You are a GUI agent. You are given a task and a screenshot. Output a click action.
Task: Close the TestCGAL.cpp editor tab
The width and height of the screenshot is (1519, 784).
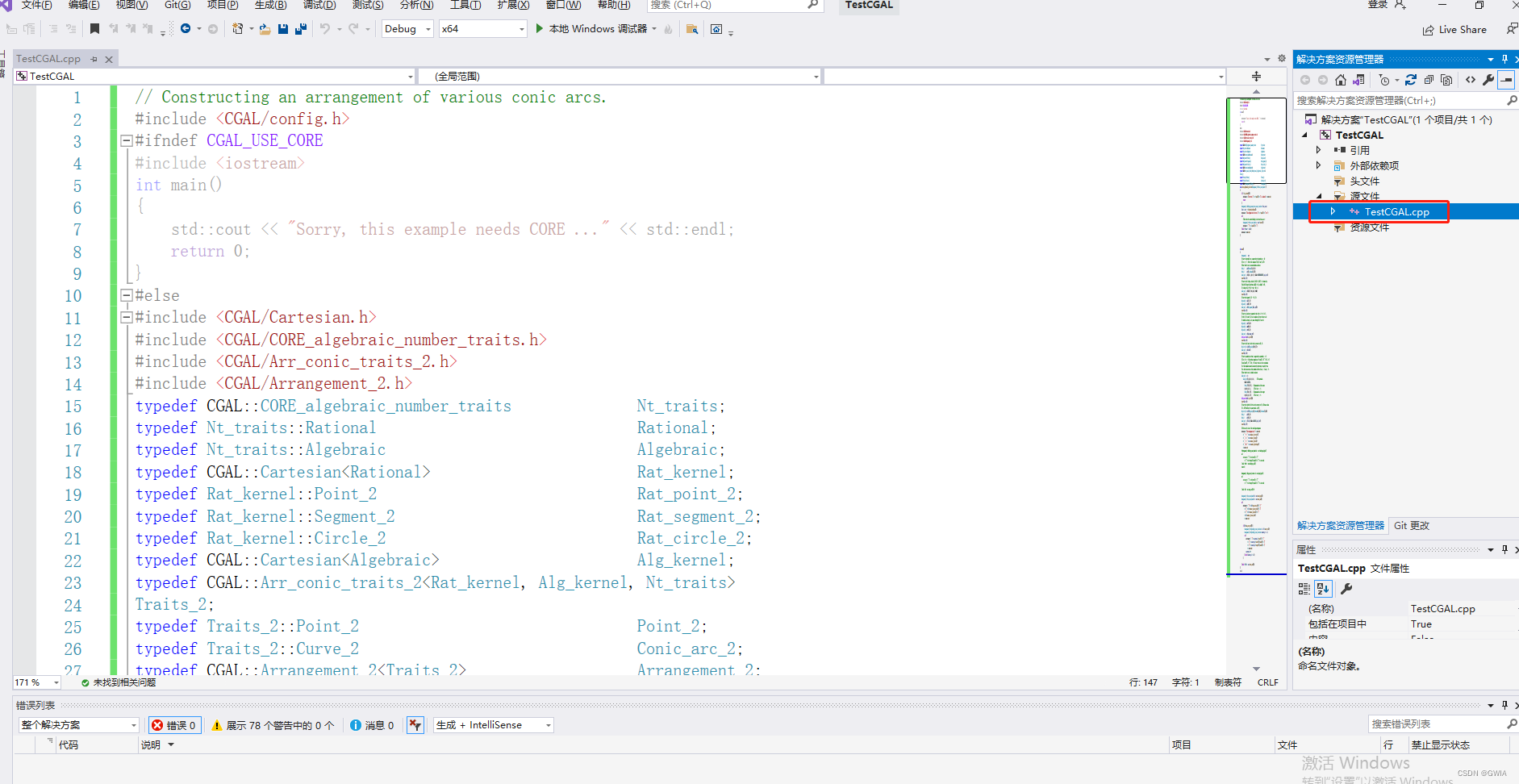(x=109, y=59)
